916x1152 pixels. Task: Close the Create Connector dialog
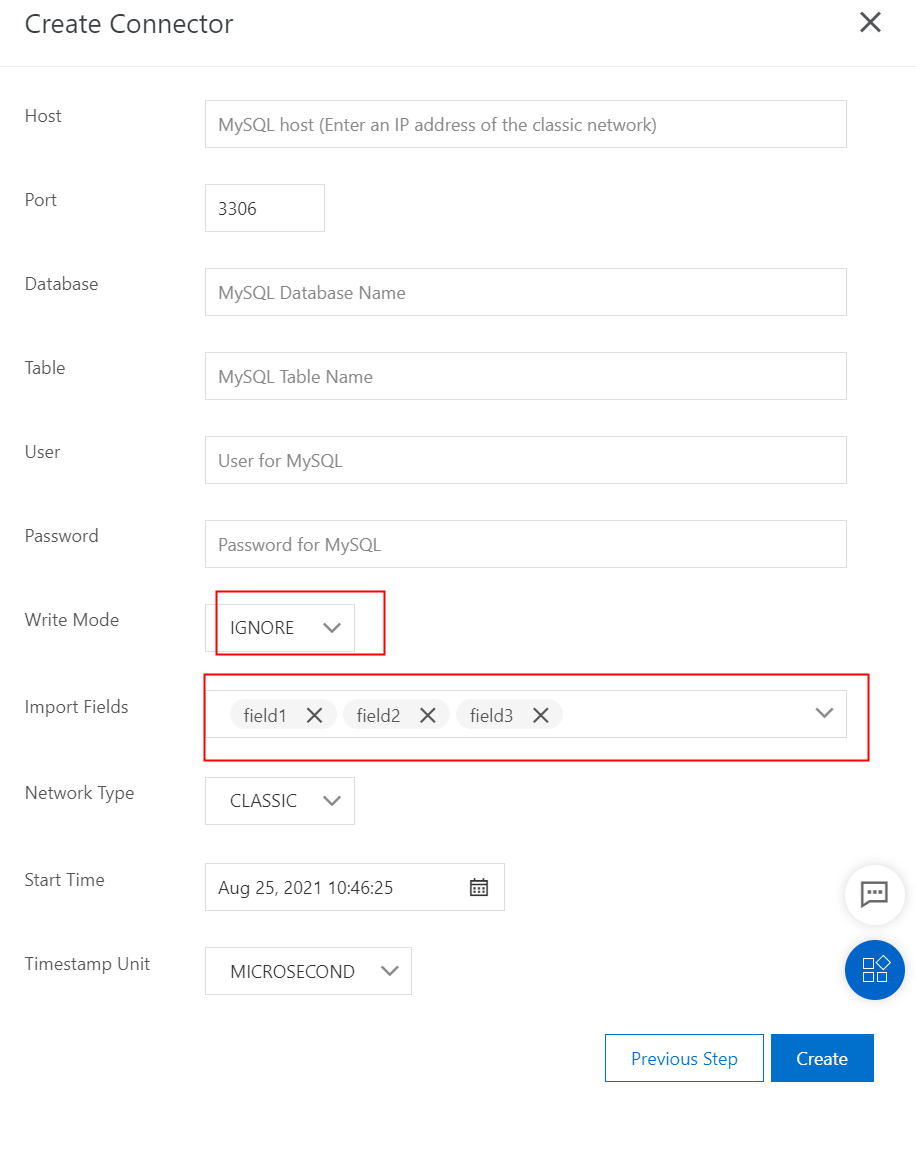click(x=870, y=23)
